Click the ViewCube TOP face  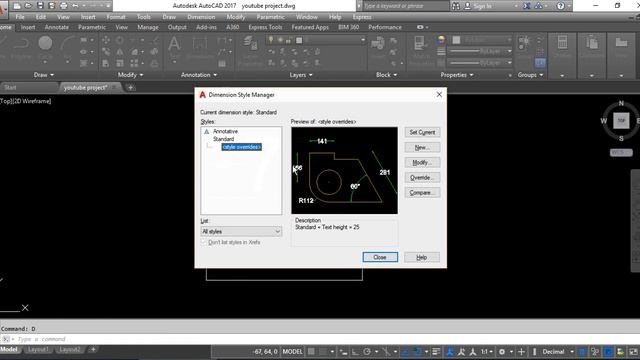(x=621, y=121)
